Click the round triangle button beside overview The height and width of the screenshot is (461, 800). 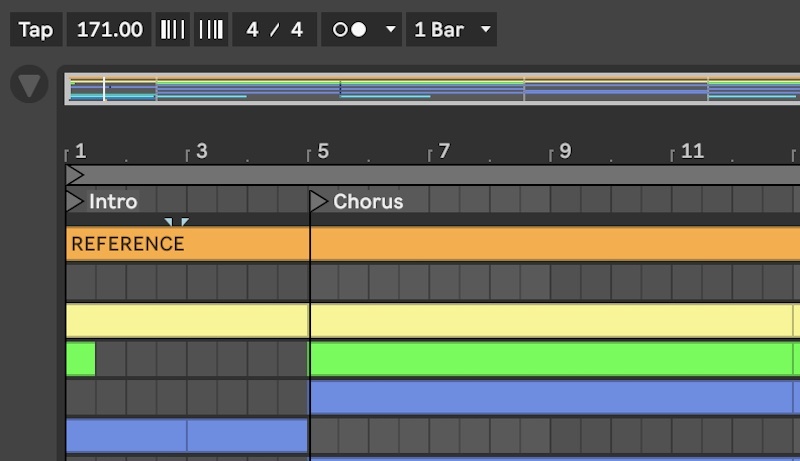(x=29, y=86)
